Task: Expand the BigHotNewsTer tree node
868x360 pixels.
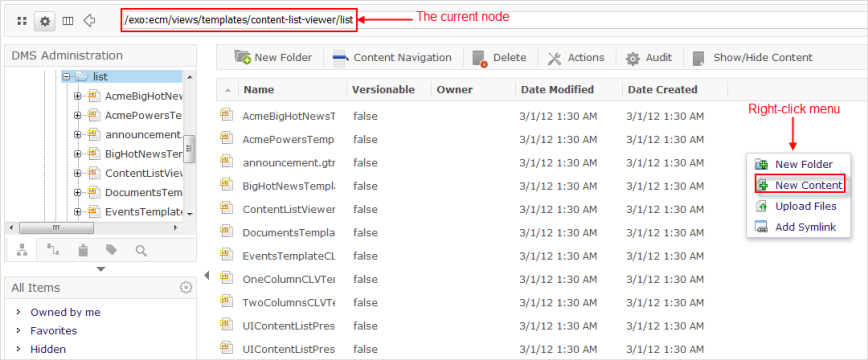Action: click(x=78, y=154)
